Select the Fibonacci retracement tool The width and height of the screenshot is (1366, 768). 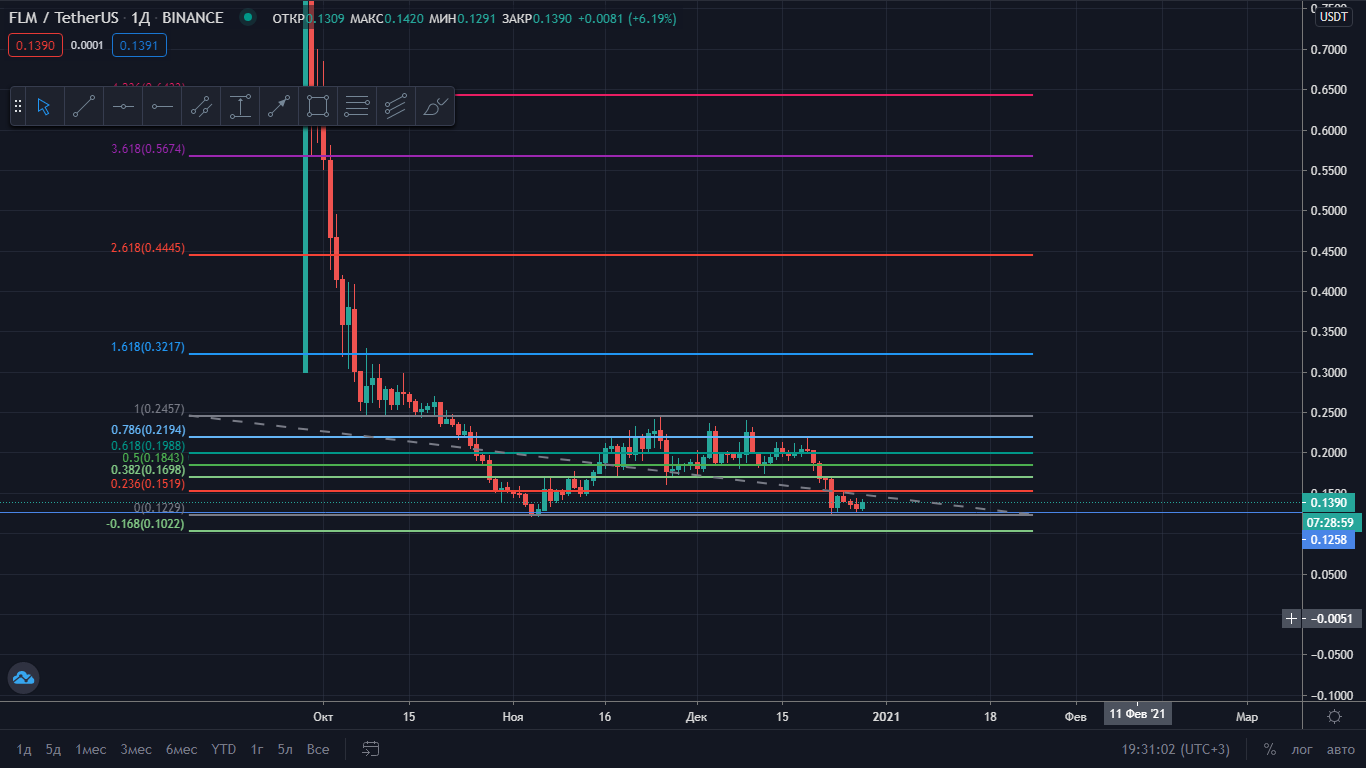[x=357, y=106]
